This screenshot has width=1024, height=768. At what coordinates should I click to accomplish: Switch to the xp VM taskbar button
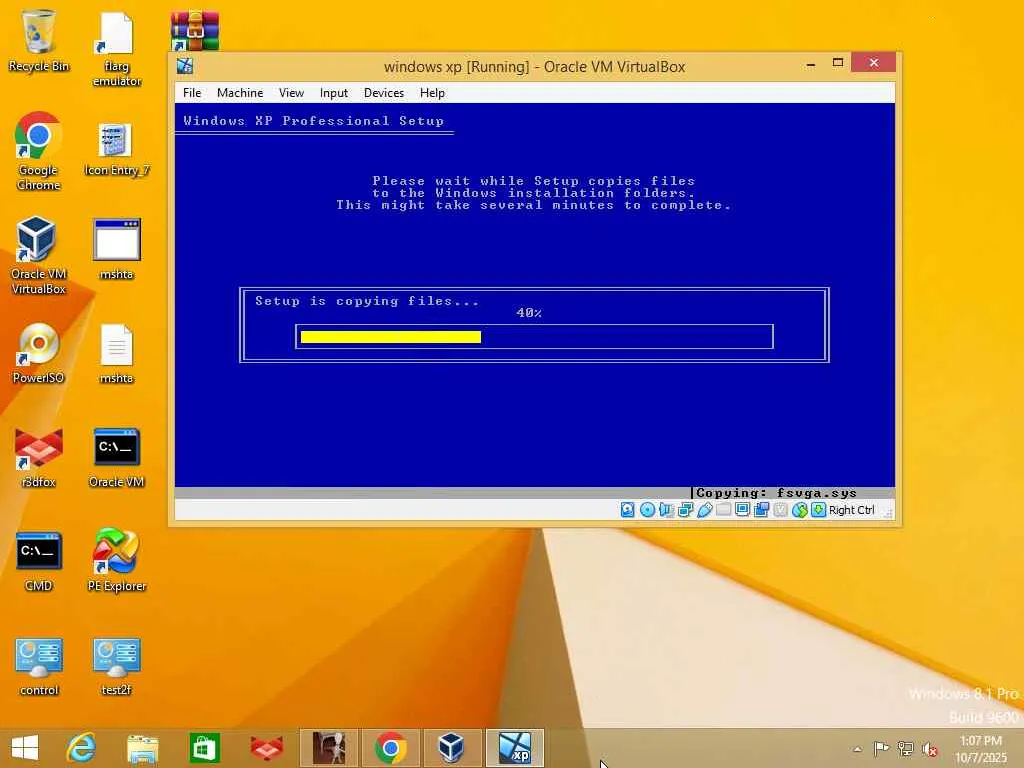coord(515,748)
